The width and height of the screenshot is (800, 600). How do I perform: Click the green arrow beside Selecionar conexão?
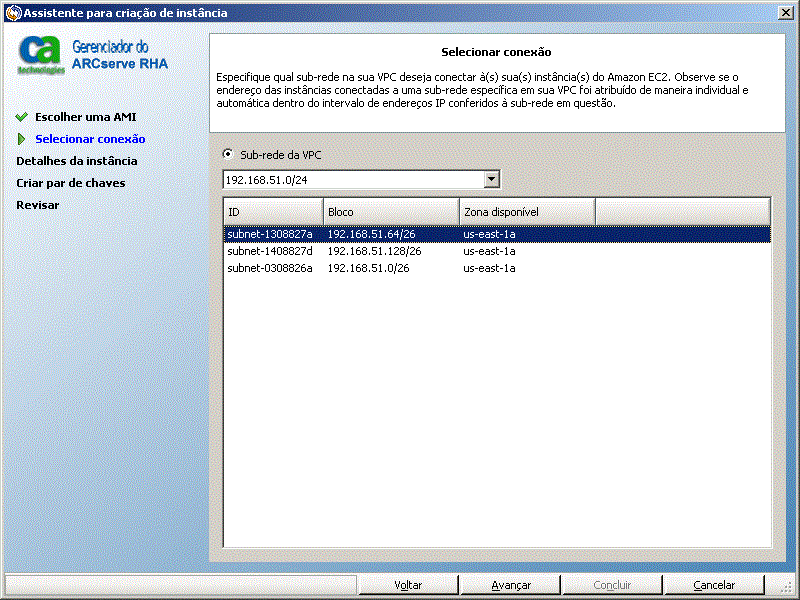point(21,139)
